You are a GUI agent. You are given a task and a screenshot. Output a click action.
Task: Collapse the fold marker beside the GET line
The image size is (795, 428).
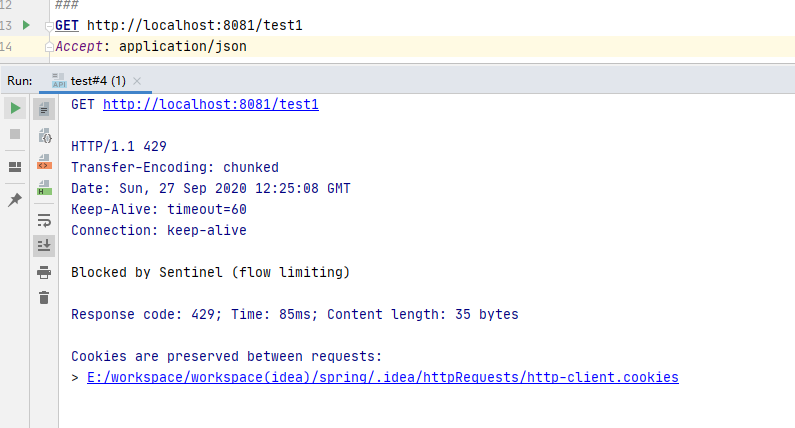click(50, 24)
